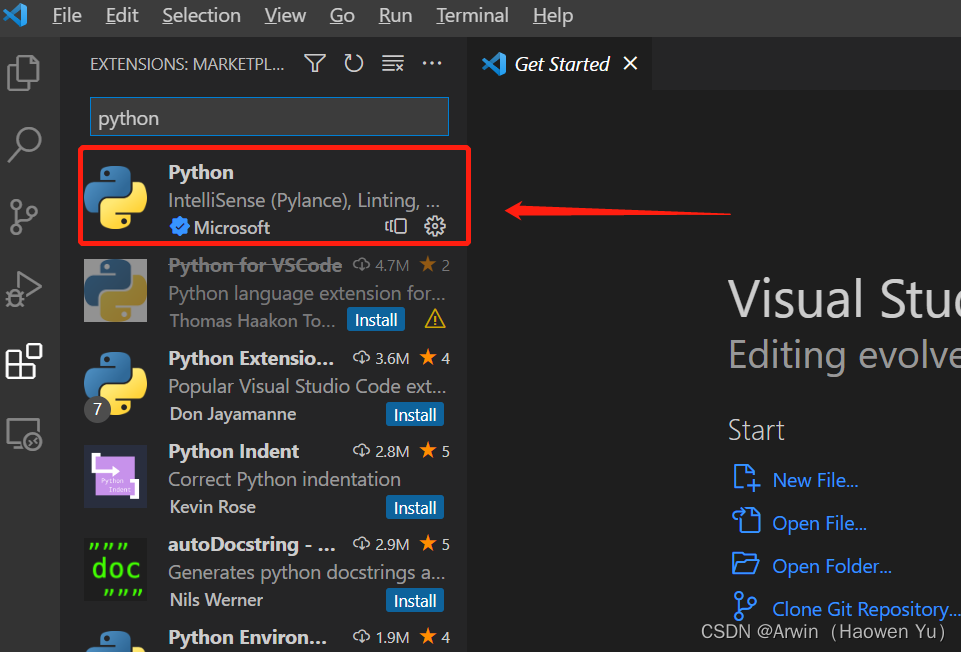Close the Get Started tab
961x652 pixels.
coord(630,63)
